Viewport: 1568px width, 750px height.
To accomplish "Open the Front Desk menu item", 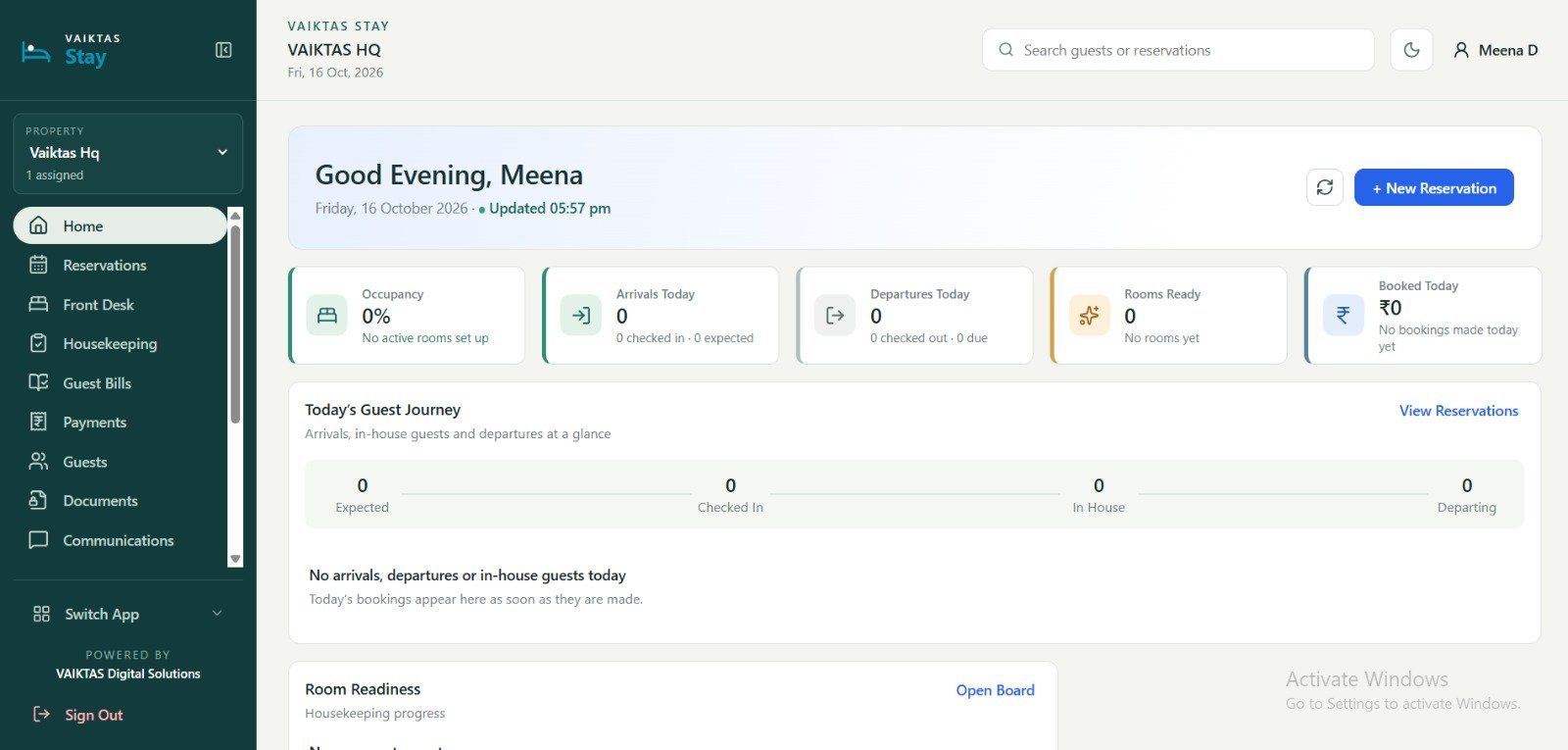I will click(x=120, y=304).
